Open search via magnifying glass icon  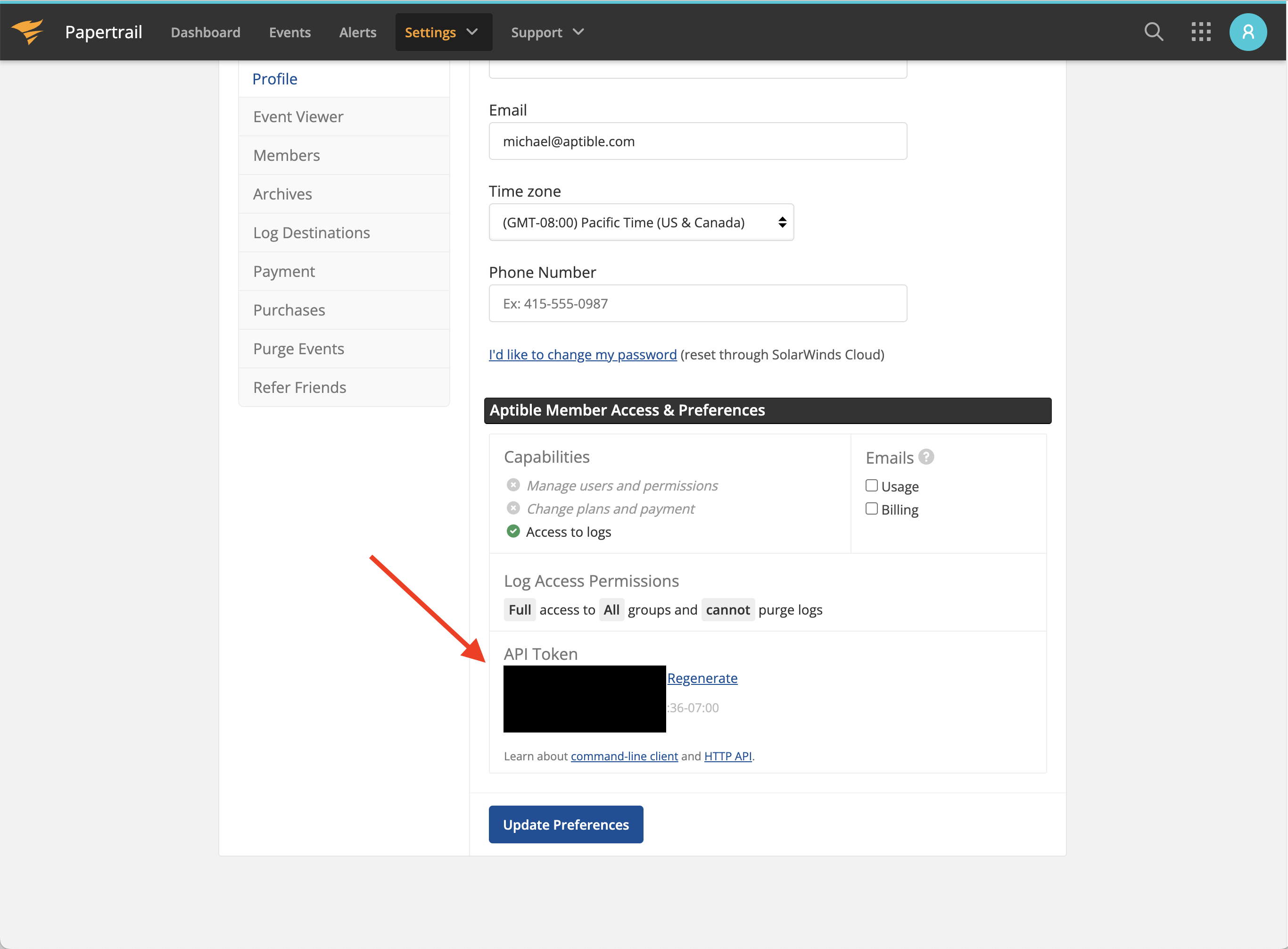coord(1154,32)
